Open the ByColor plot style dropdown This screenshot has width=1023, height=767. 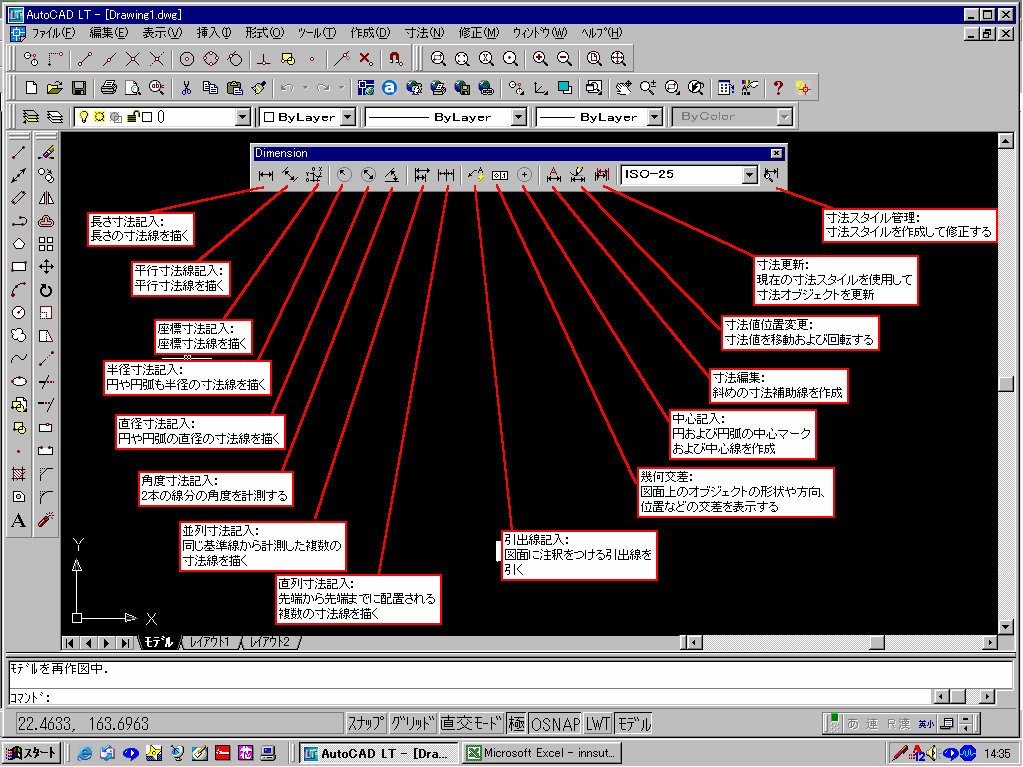(785, 117)
